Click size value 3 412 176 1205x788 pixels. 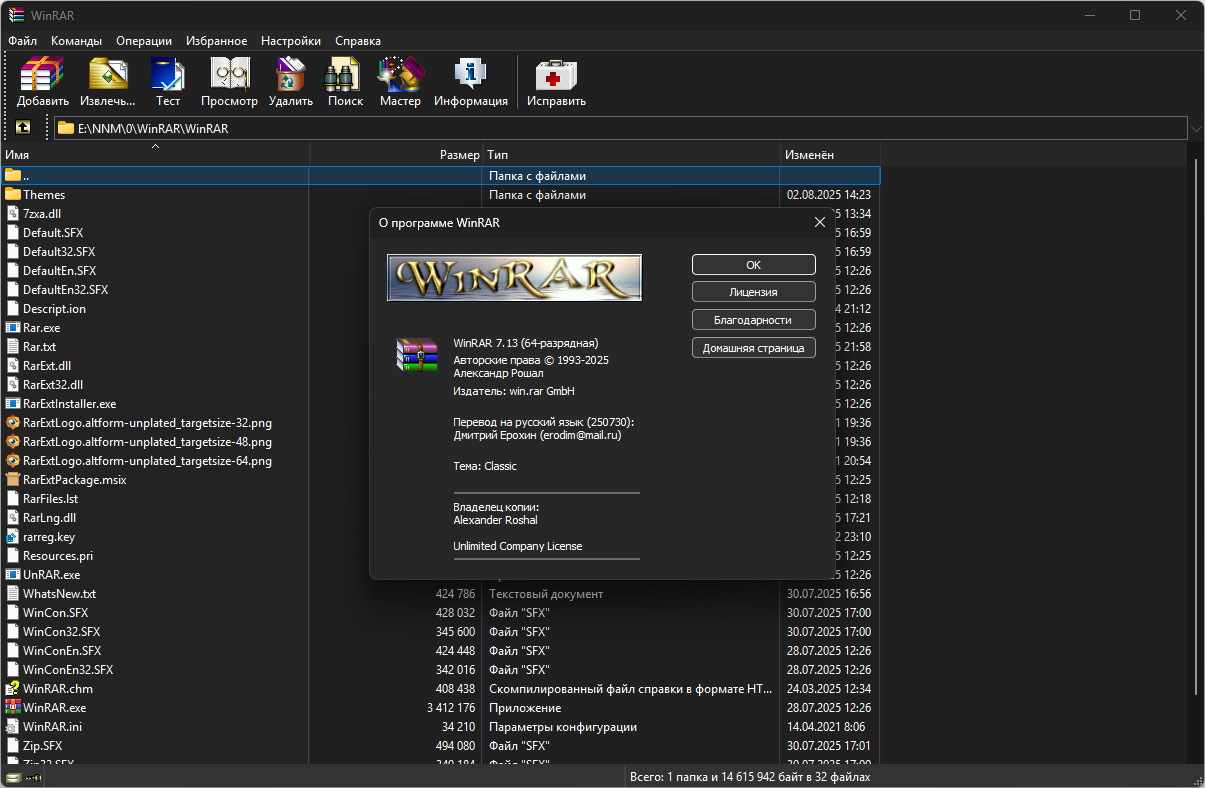pos(450,707)
